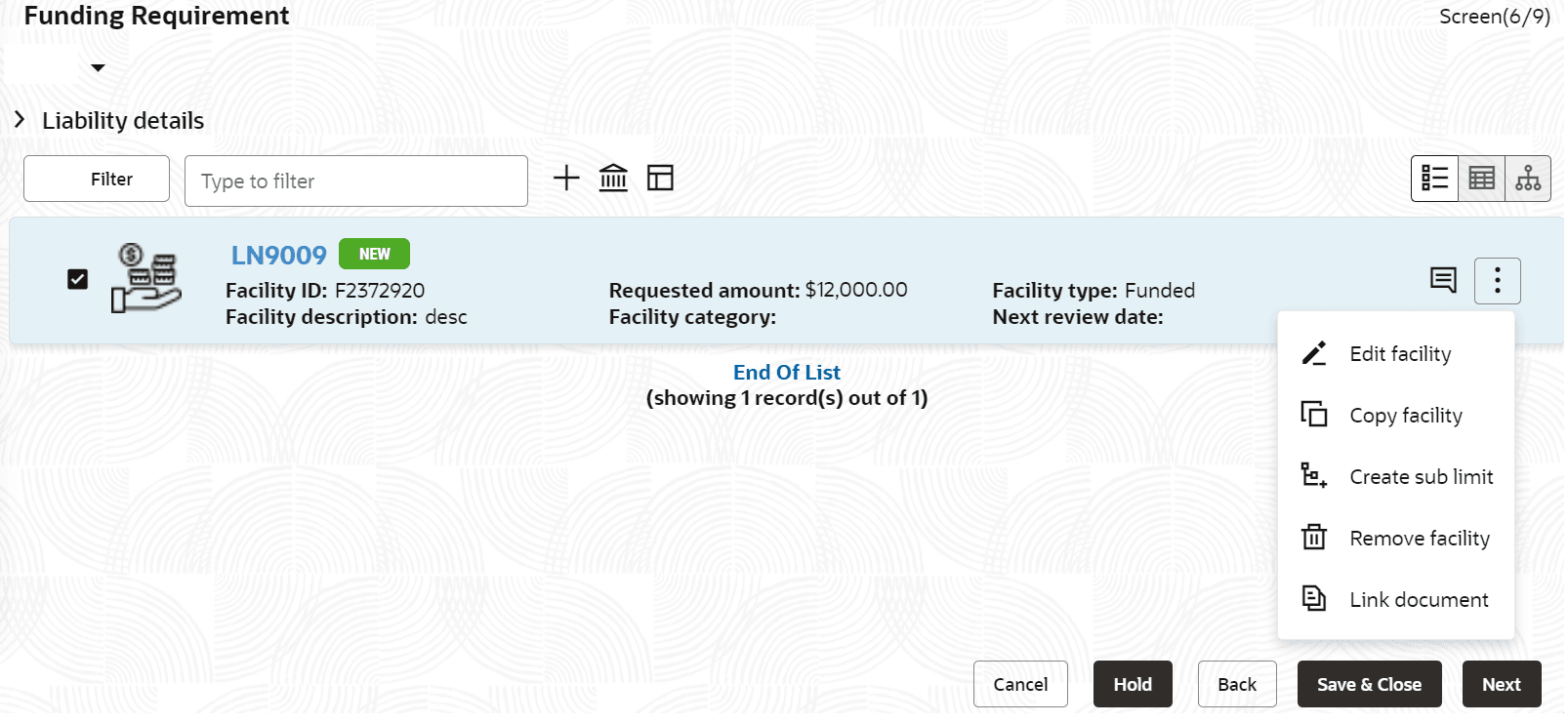Click the Type to filter input field
1568x723 pixels.
pos(356,181)
